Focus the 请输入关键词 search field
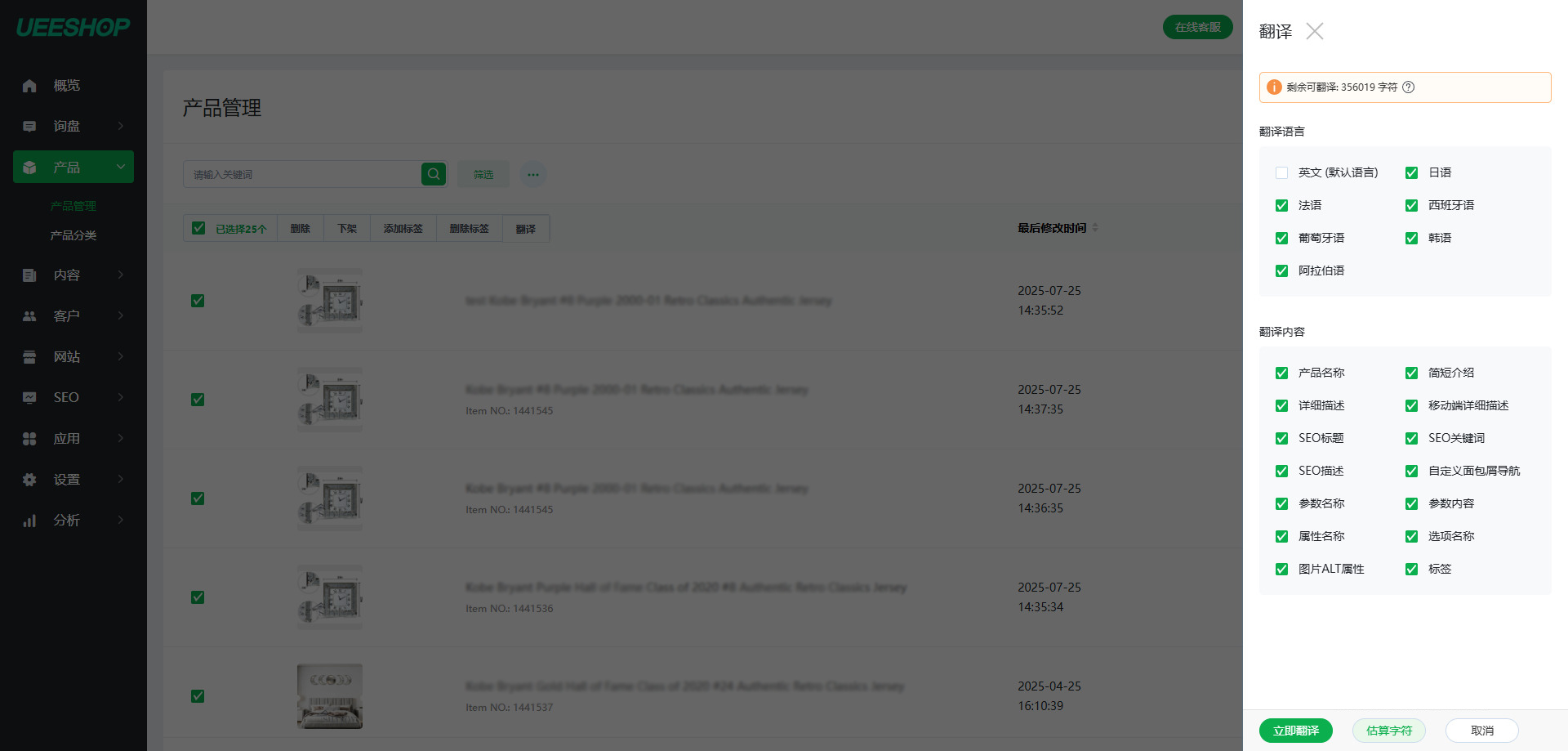The width and height of the screenshot is (1568, 751). (302, 174)
